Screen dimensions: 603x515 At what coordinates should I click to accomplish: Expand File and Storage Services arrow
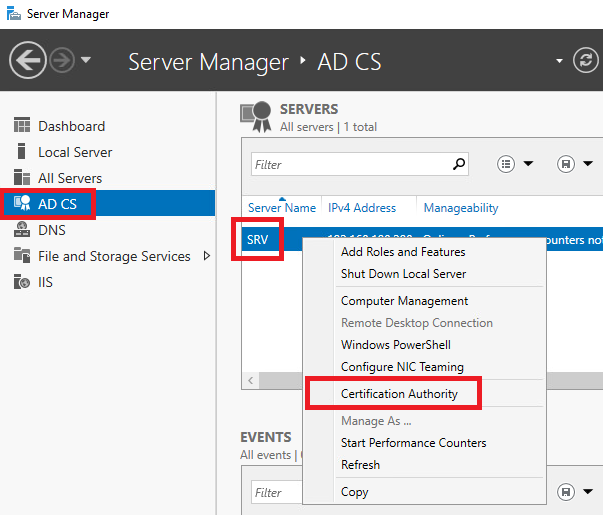point(207,256)
